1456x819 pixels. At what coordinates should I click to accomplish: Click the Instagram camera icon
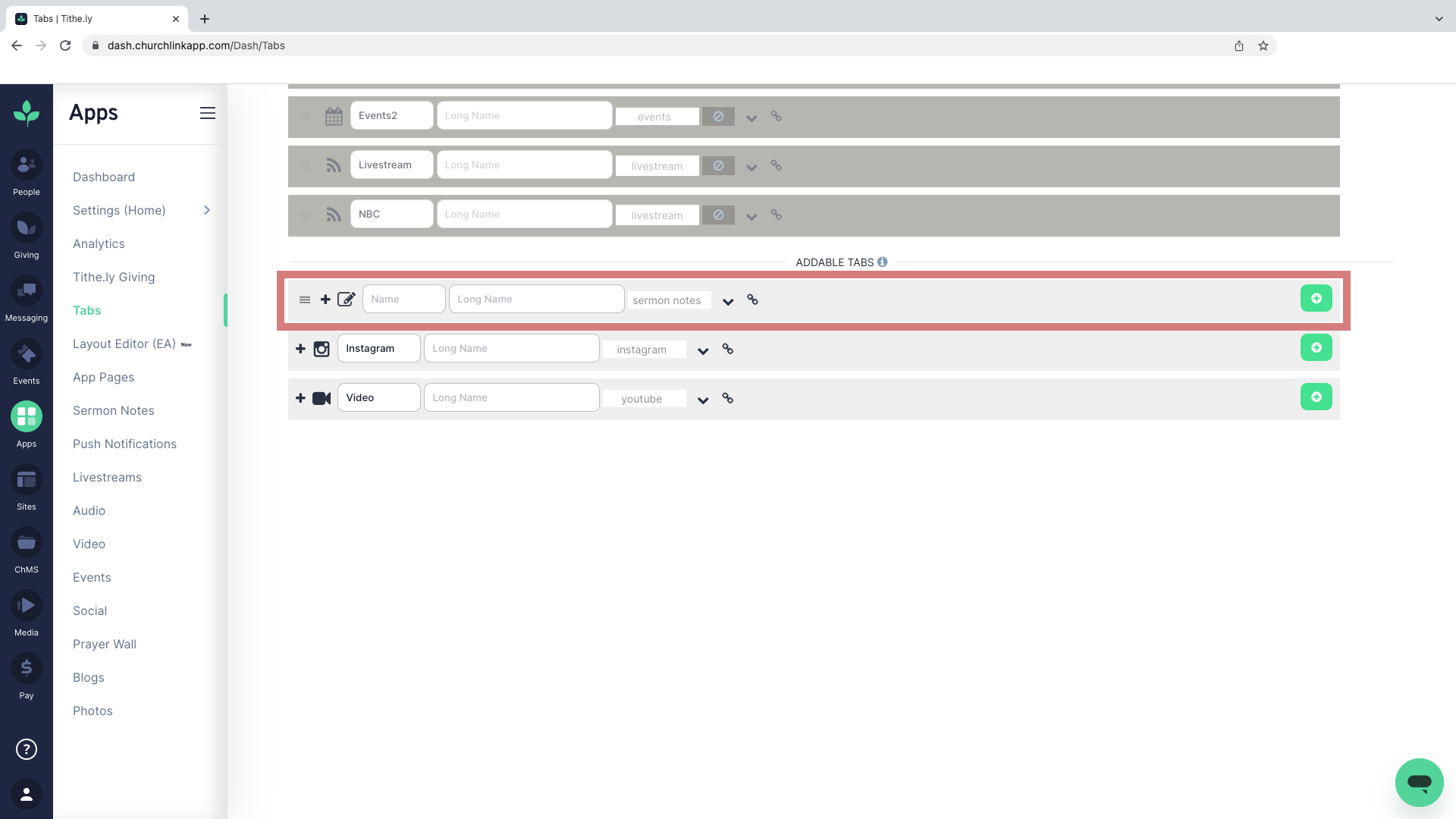point(322,349)
